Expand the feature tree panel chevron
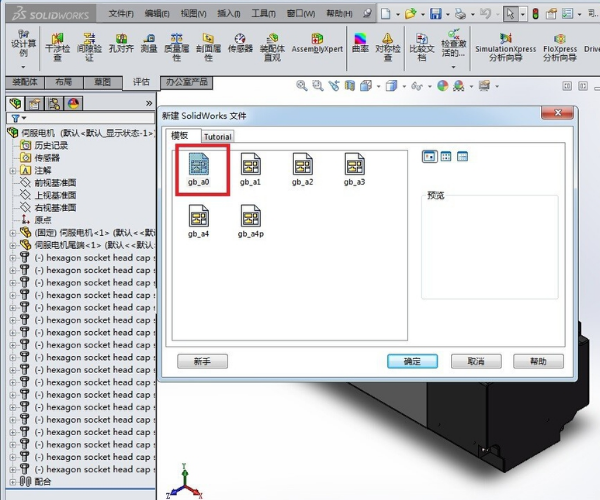The height and width of the screenshot is (500, 600). (x=149, y=103)
